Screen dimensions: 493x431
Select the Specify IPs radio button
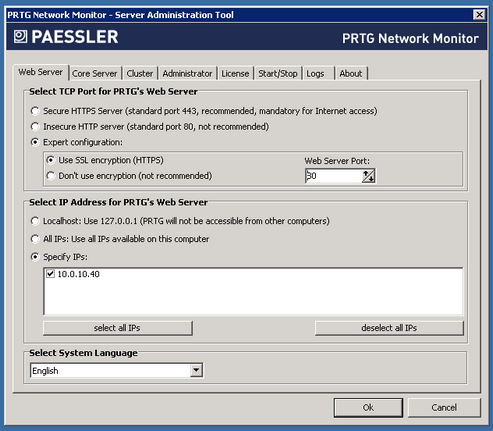point(35,257)
